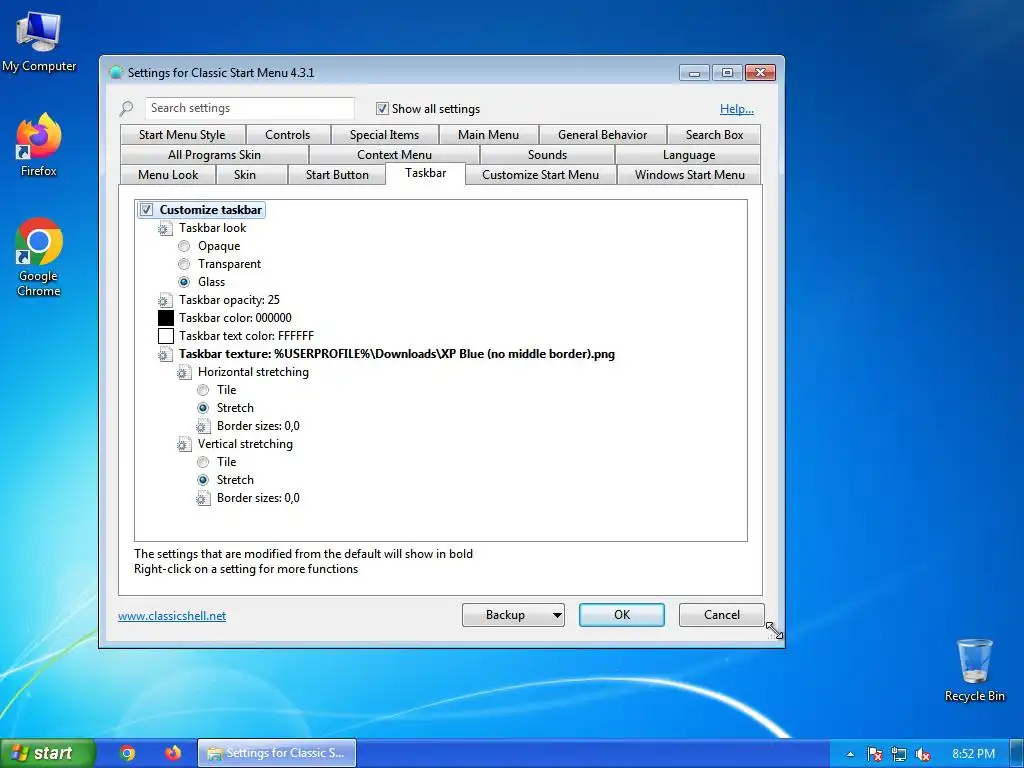Image resolution: width=1024 pixels, height=768 pixels.
Task: Click the search magnifier icon
Action: click(x=126, y=108)
